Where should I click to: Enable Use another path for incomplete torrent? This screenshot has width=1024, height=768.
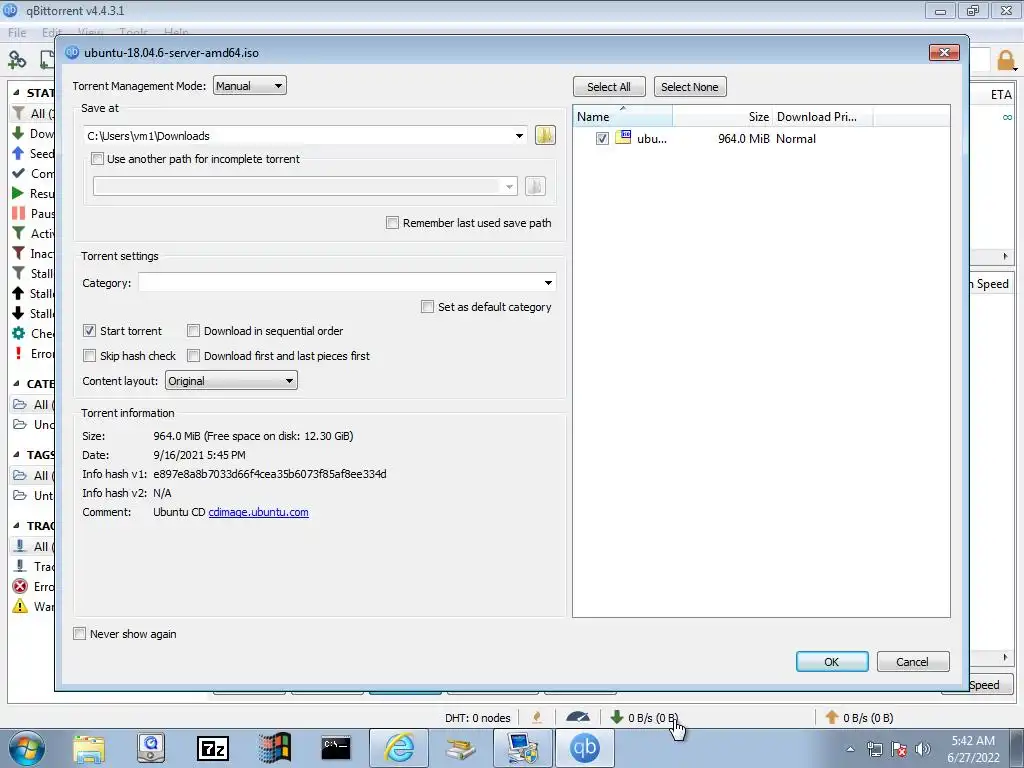pos(97,159)
